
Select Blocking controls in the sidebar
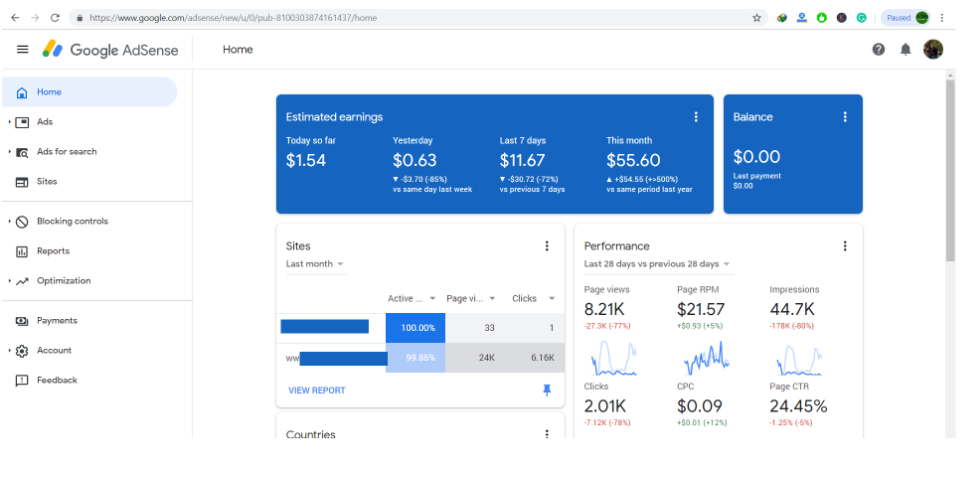tap(72, 221)
